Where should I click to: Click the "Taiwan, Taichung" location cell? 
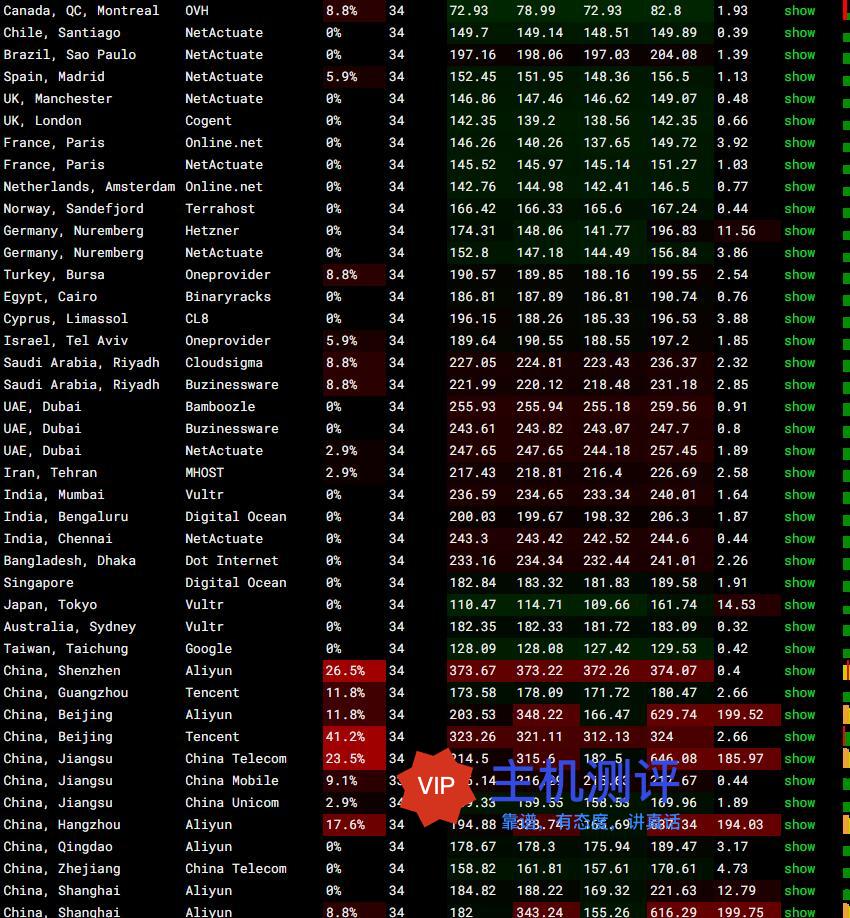(66, 649)
